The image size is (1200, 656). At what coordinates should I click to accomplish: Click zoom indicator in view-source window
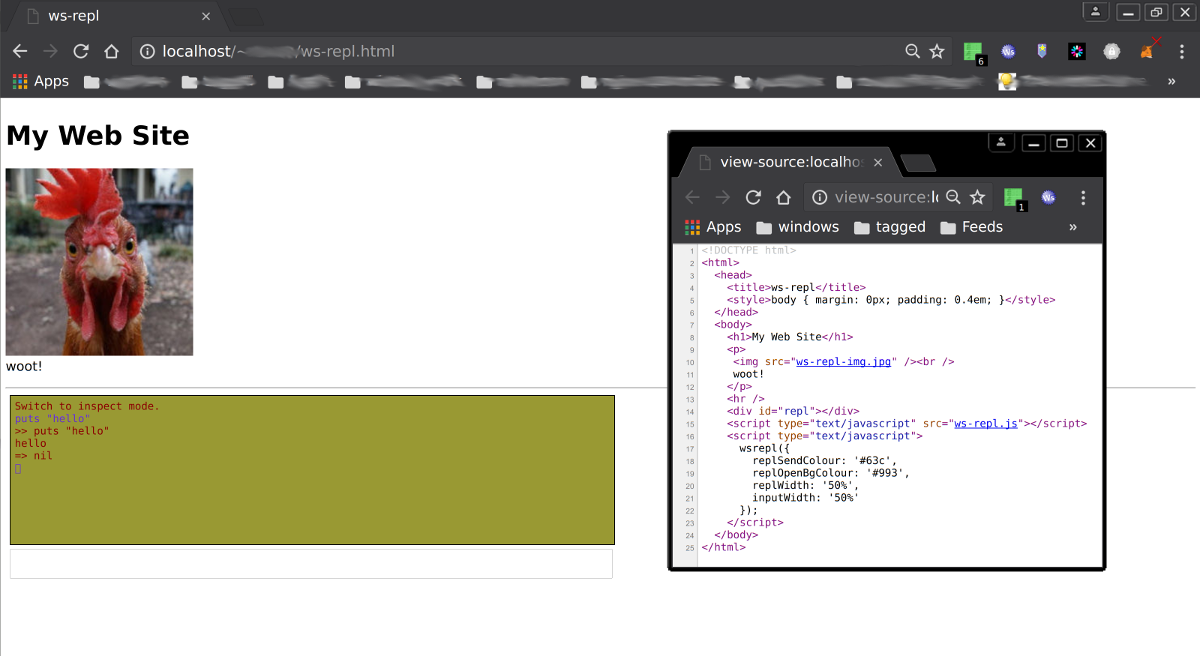[953, 197]
